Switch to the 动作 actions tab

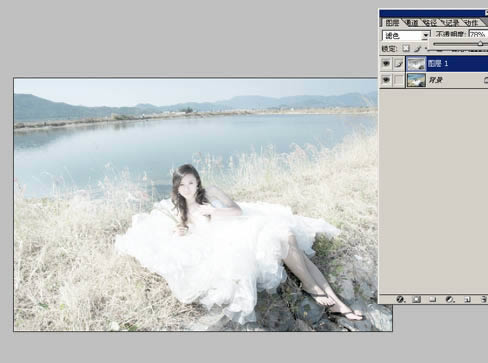[471, 23]
